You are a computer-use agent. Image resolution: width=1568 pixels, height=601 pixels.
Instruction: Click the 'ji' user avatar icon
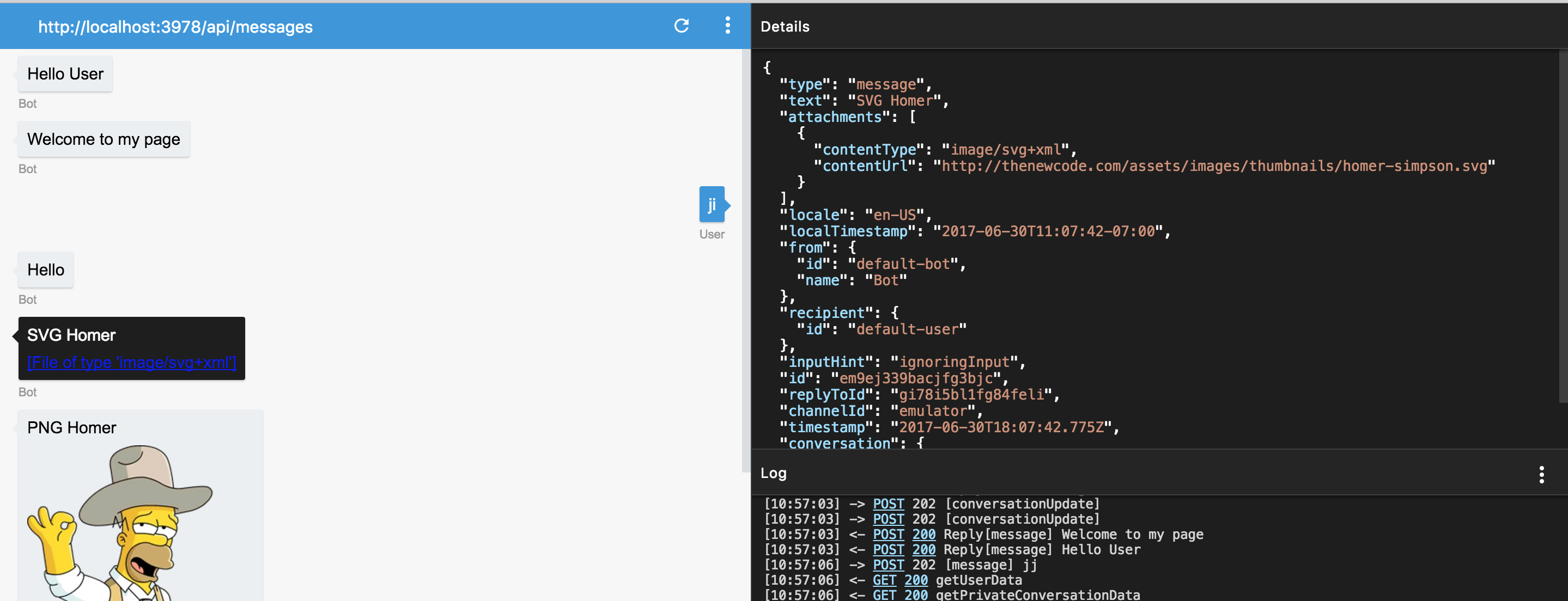[712, 205]
